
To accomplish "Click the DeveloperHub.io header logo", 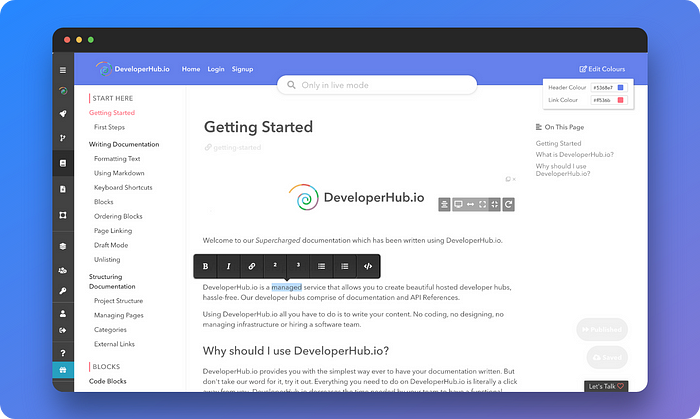I will [133, 69].
